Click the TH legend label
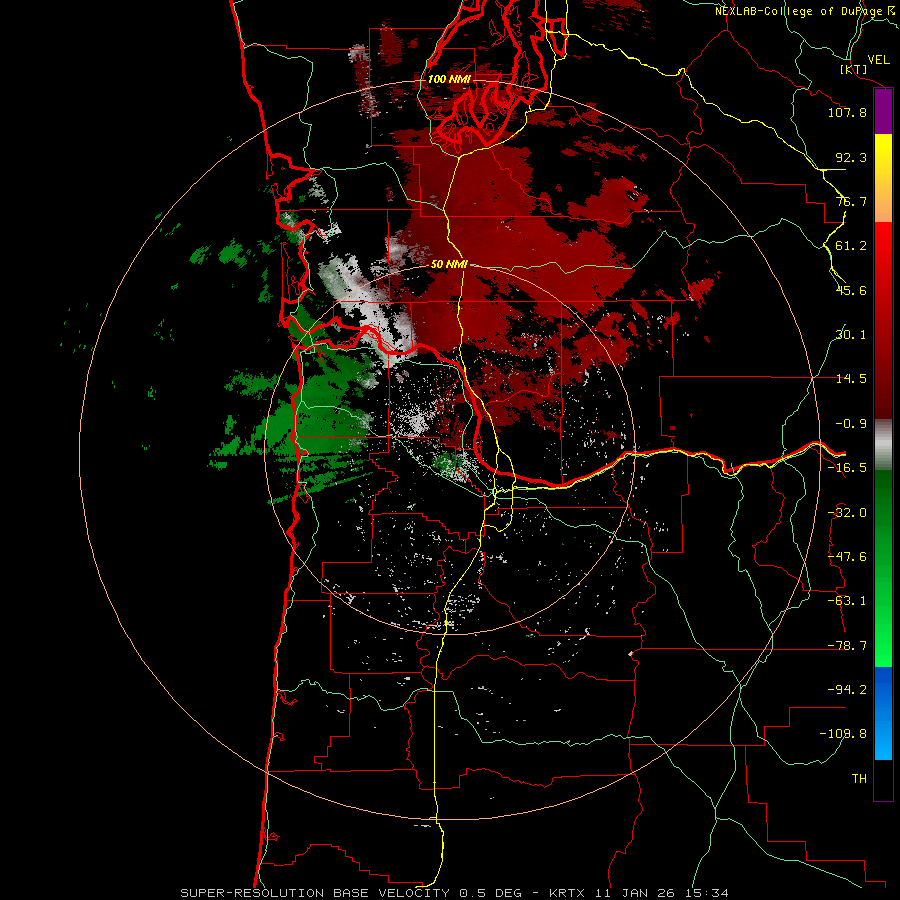Image resolution: width=900 pixels, height=900 pixels. [x=859, y=779]
